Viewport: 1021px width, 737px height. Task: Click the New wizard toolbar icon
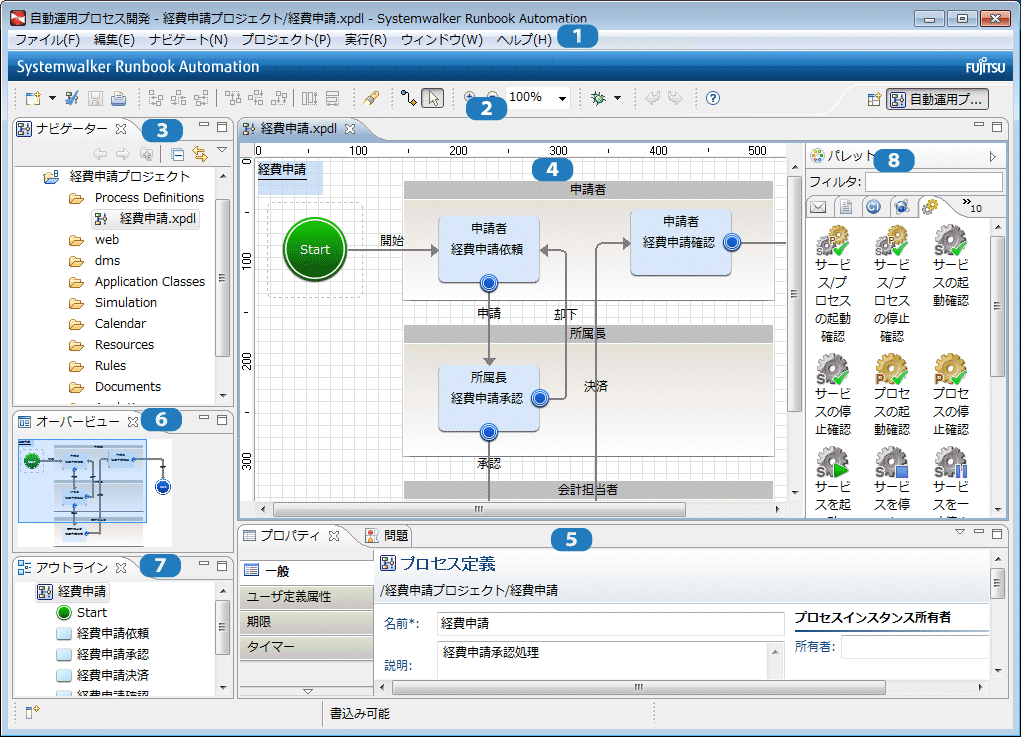point(33,98)
